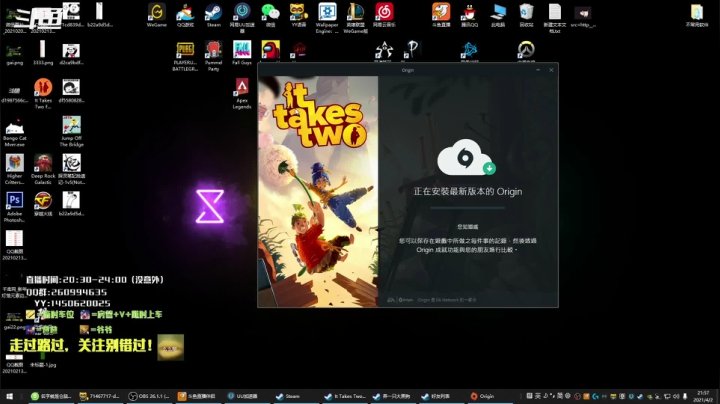Open the gai.png file on desktop
This screenshot has width=720, height=404.
coord(15,55)
